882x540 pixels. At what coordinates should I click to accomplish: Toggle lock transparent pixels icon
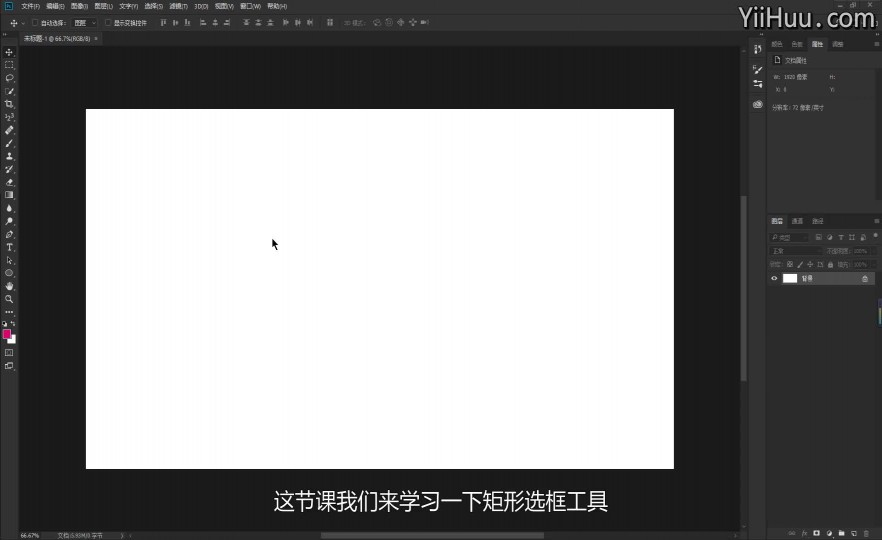pos(790,264)
